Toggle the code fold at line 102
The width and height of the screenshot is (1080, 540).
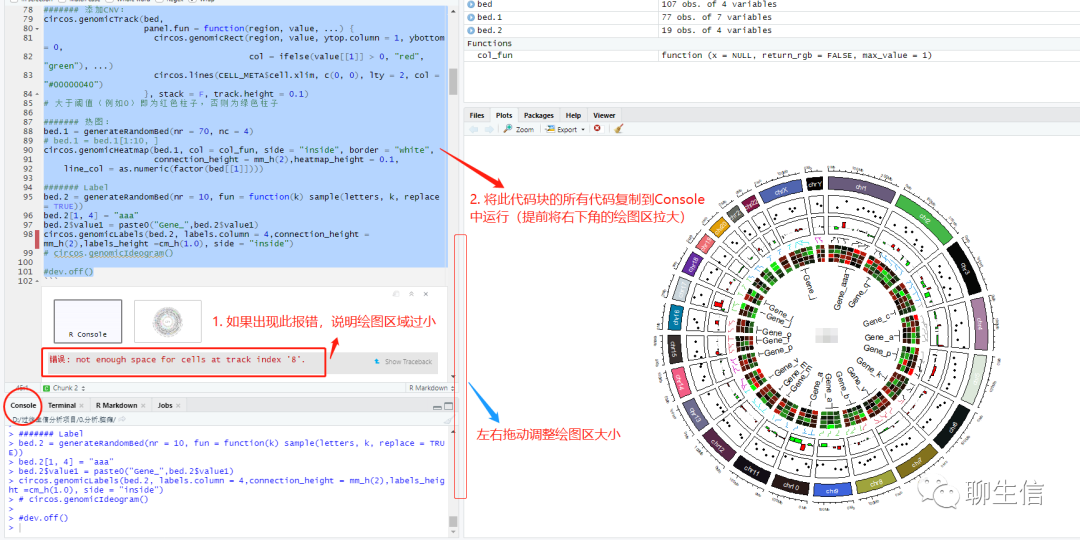click(x=36, y=281)
